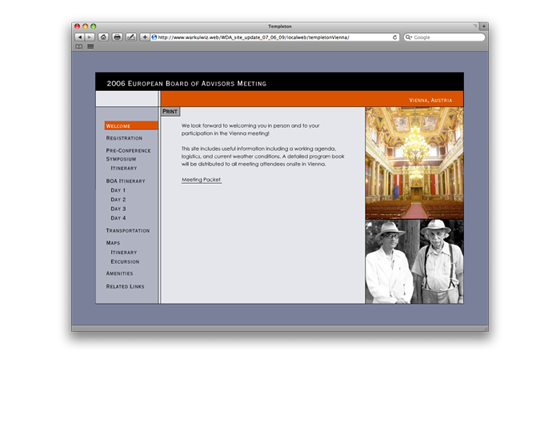This screenshot has width=560, height=425.
Task: Open the Top Sites grid icon
Action: pos(91,46)
